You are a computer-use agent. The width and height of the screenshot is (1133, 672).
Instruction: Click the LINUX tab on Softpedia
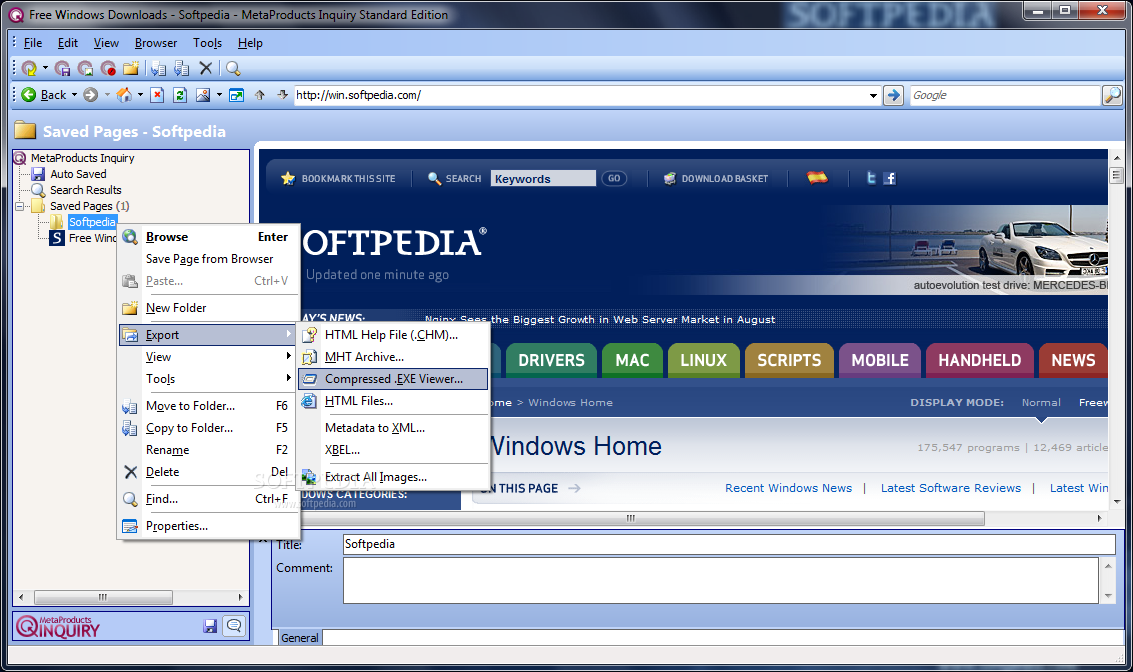point(703,360)
